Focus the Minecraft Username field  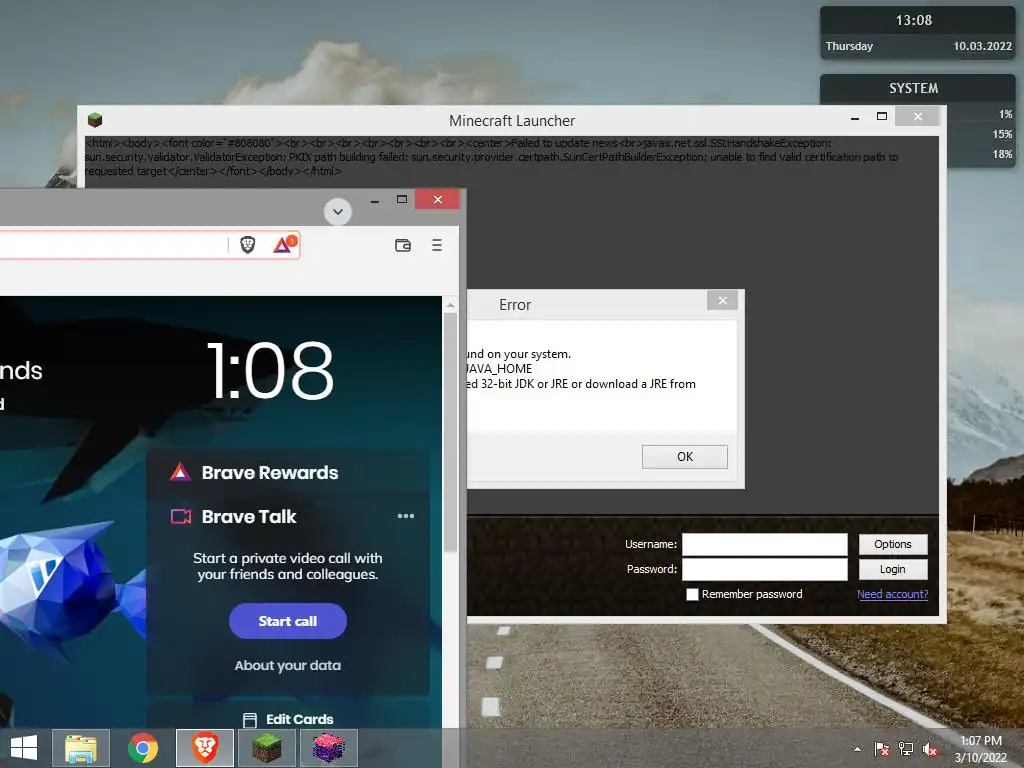(x=765, y=544)
